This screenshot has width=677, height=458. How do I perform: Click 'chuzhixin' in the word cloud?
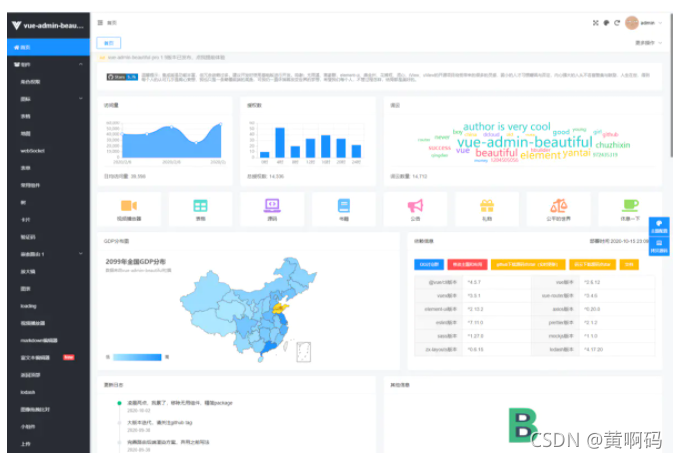tap(613, 145)
